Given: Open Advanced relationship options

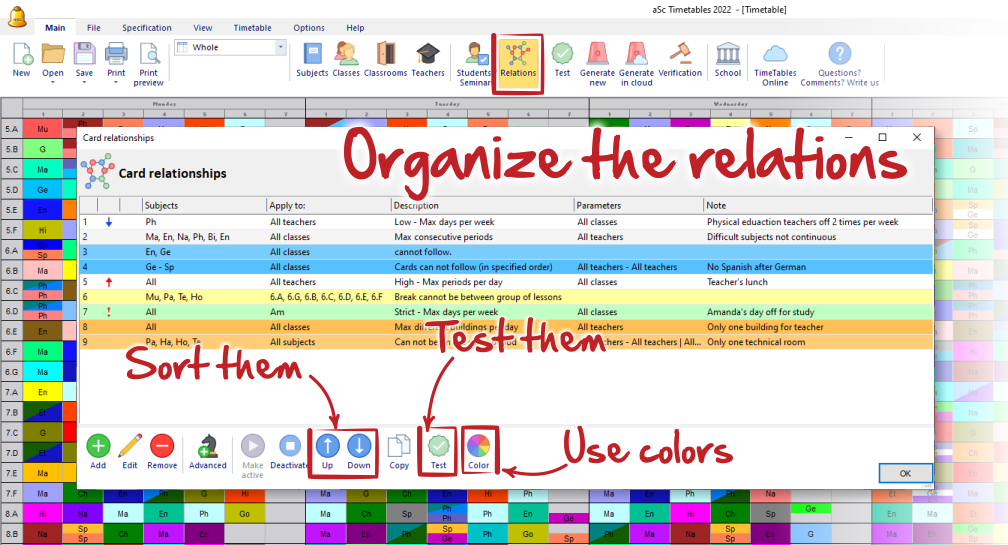Looking at the screenshot, I should pos(208,452).
